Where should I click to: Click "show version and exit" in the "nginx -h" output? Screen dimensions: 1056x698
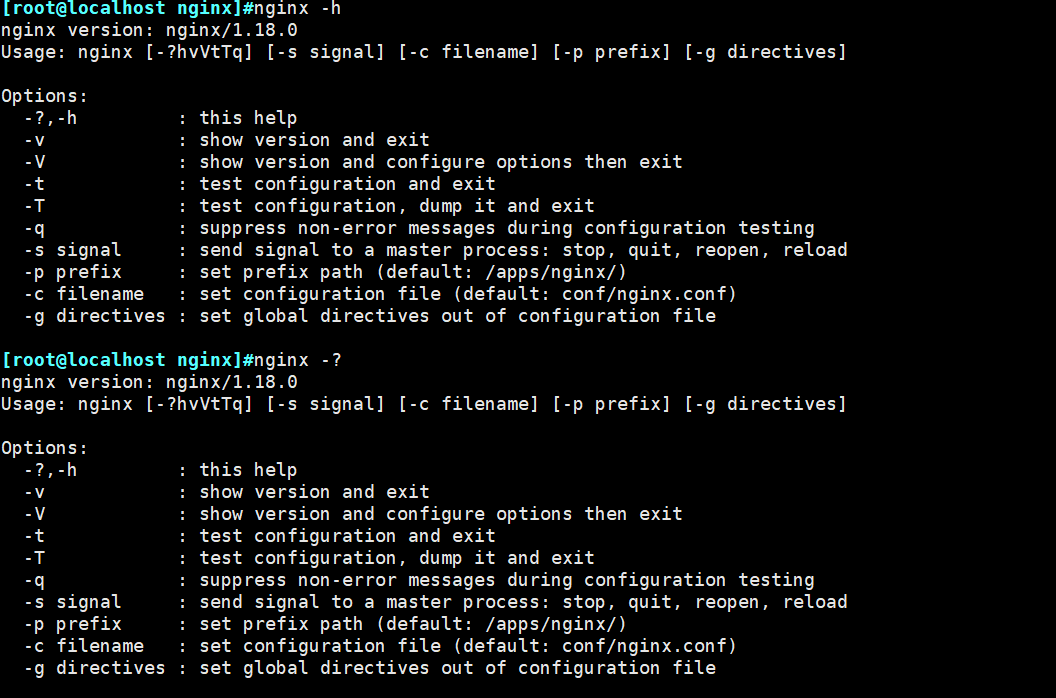coord(314,140)
